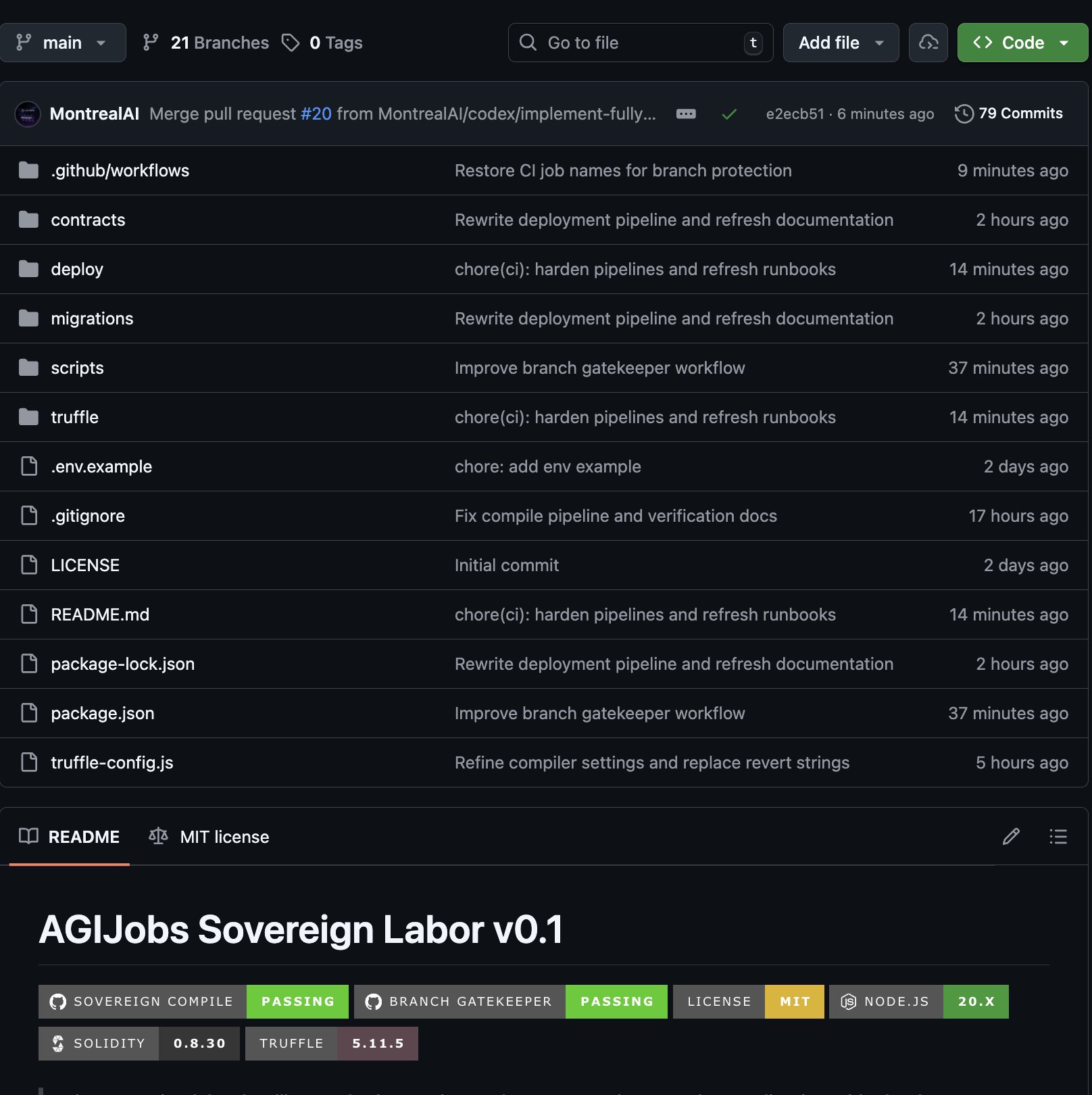
Task: Open the MontrealAI author link
Action: [x=95, y=114]
